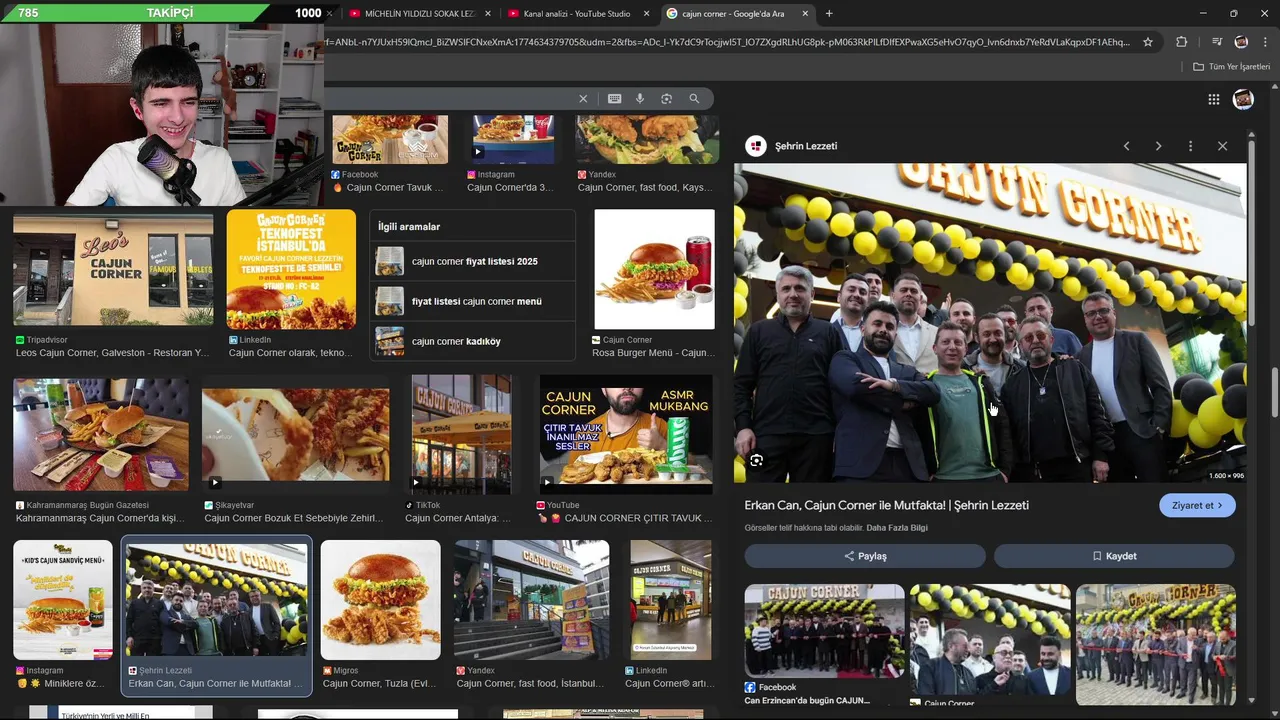Bookmark this page with star icon
Viewport: 1280px width, 720px height.
click(1148, 42)
